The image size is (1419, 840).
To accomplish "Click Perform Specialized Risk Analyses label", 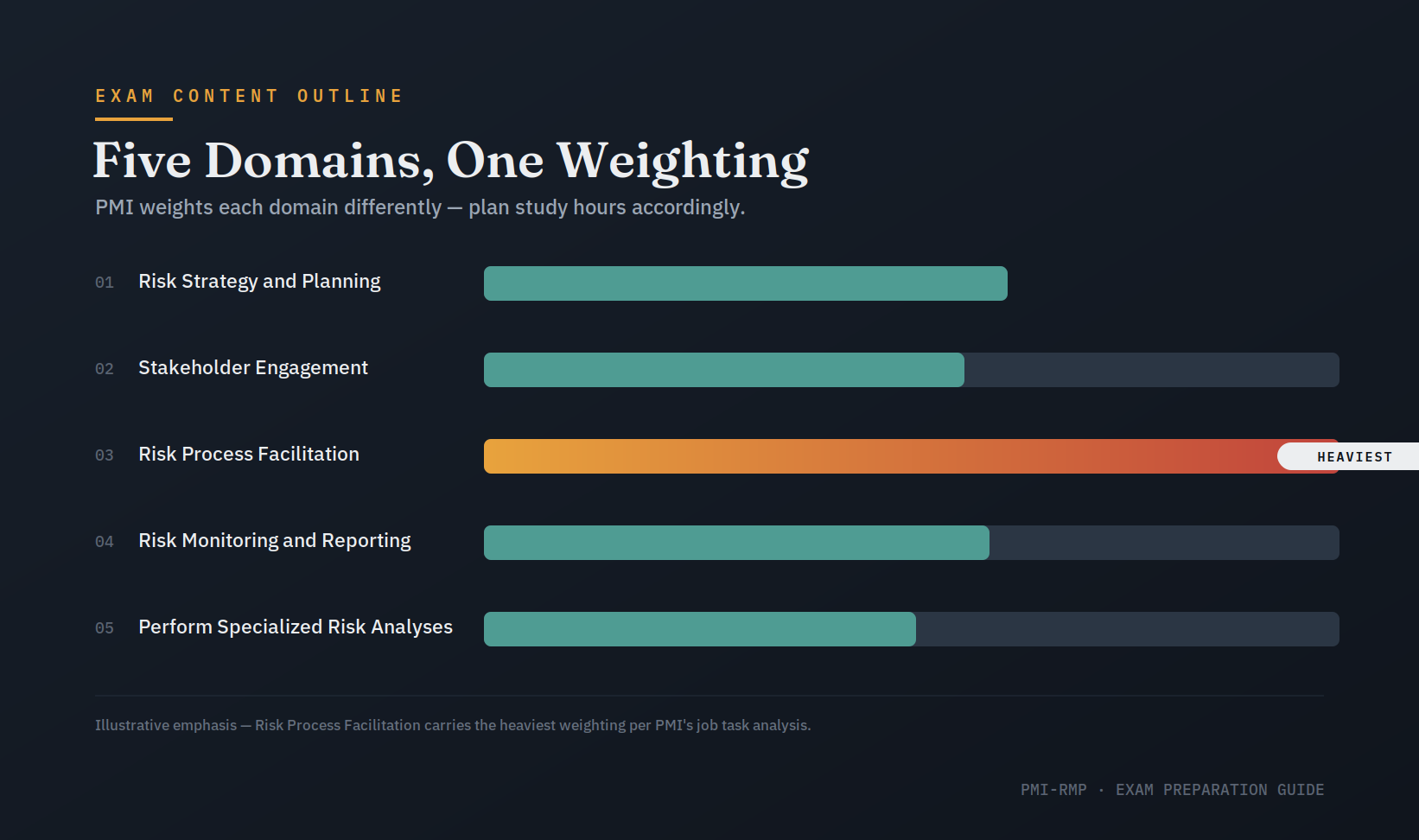I will [296, 627].
